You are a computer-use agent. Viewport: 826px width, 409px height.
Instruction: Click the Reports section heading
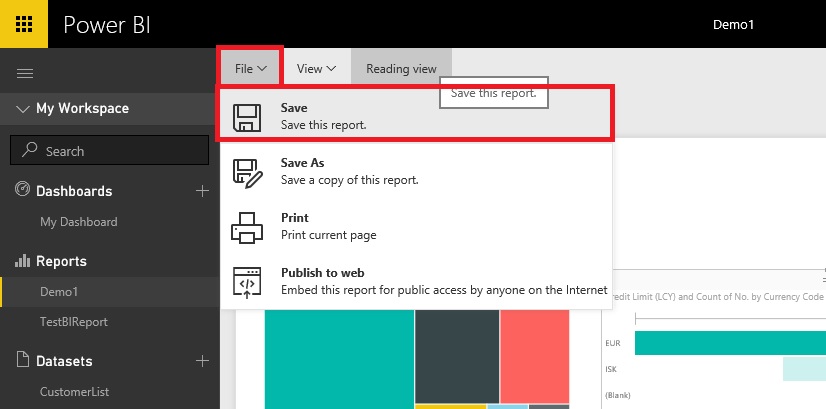coord(61,261)
